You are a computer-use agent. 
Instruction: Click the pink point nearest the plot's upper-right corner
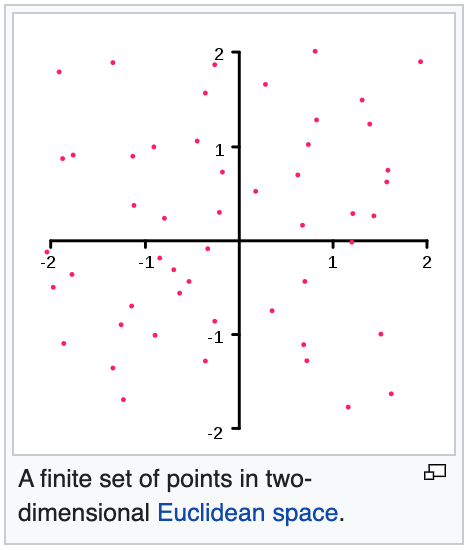point(421,62)
